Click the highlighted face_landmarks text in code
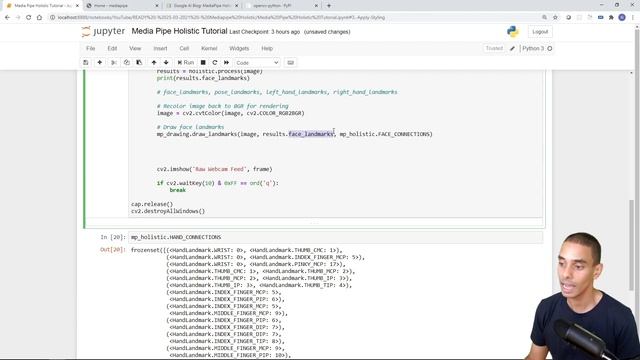Viewport: 640px width, 360px height. tap(311, 134)
